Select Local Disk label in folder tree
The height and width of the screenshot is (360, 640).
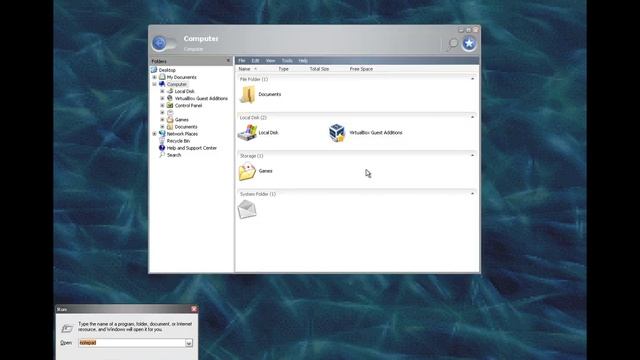point(184,91)
